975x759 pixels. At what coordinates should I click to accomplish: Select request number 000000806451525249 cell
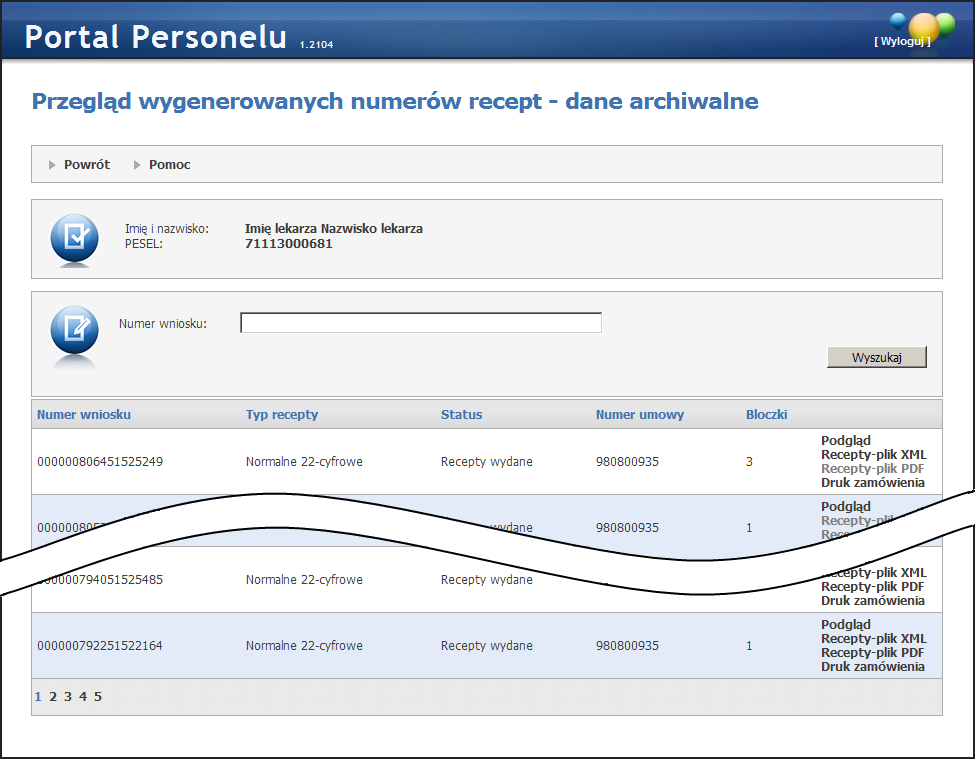pos(100,462)
